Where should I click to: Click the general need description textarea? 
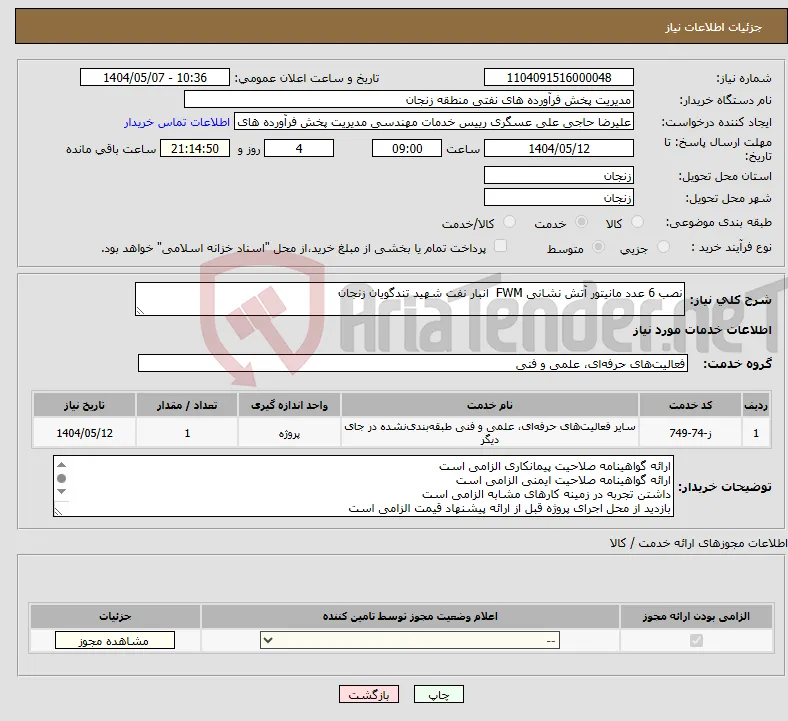click(410, 299)
